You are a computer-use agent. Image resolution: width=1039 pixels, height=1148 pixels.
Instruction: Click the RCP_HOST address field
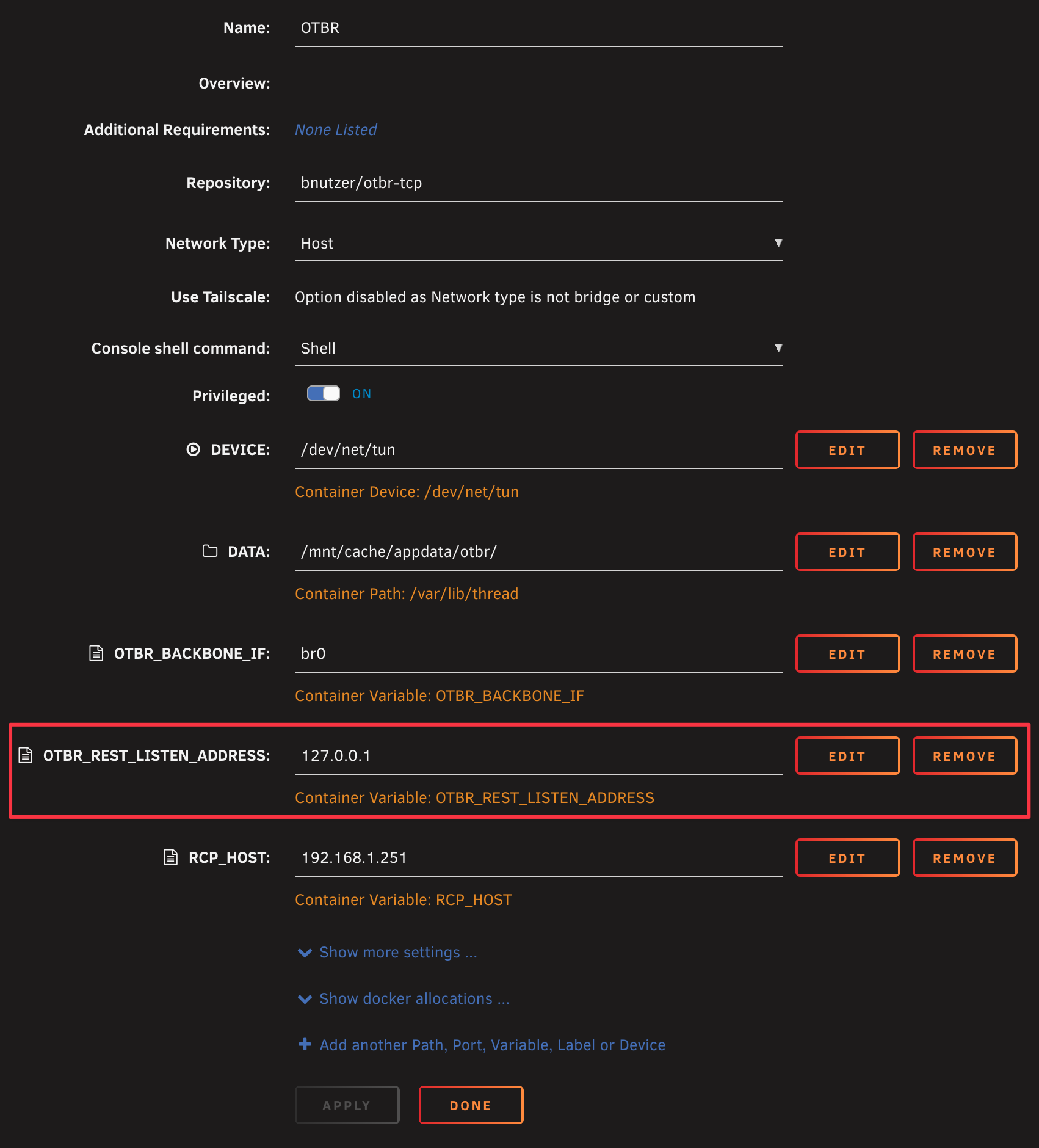[538, 858]
